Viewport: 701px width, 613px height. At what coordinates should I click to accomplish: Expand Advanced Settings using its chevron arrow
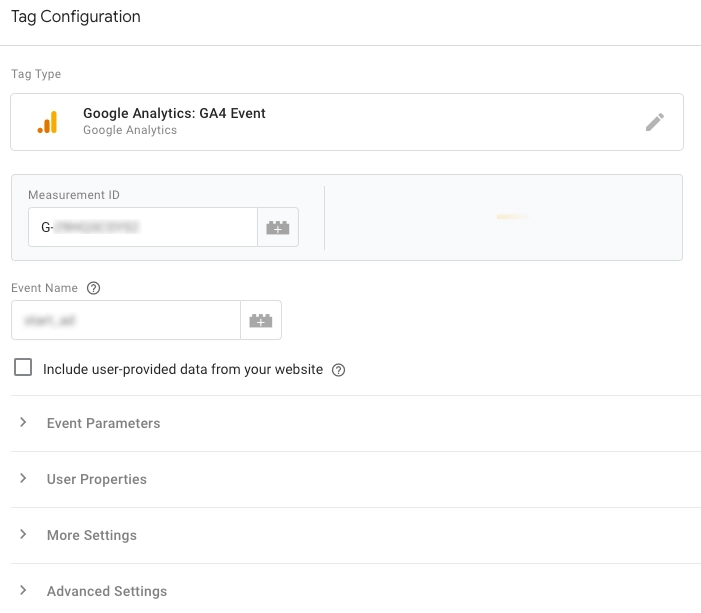(23, 591)
